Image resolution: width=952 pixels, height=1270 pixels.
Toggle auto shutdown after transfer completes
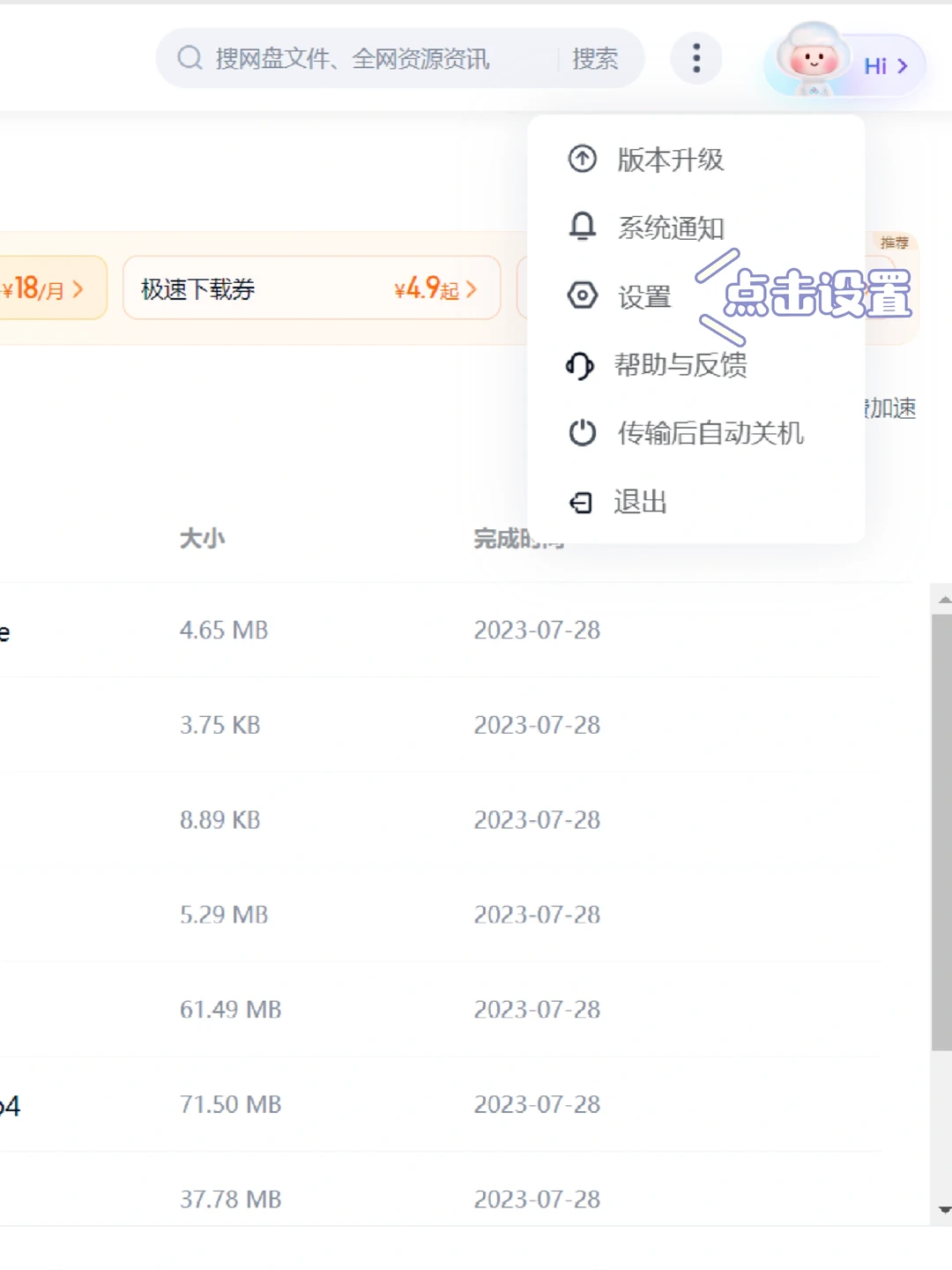[710, 433]
